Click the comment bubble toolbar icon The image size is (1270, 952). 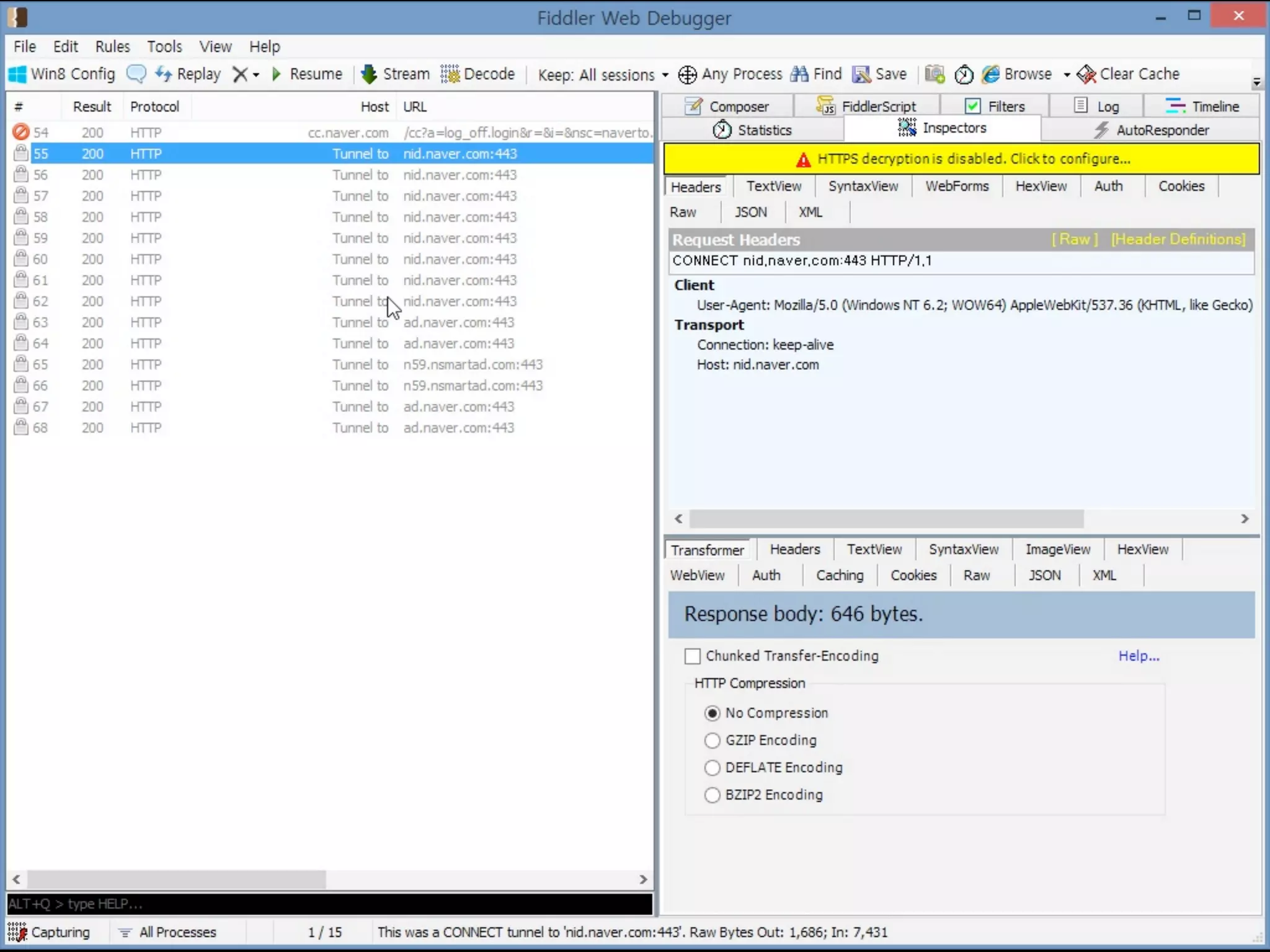136,74
